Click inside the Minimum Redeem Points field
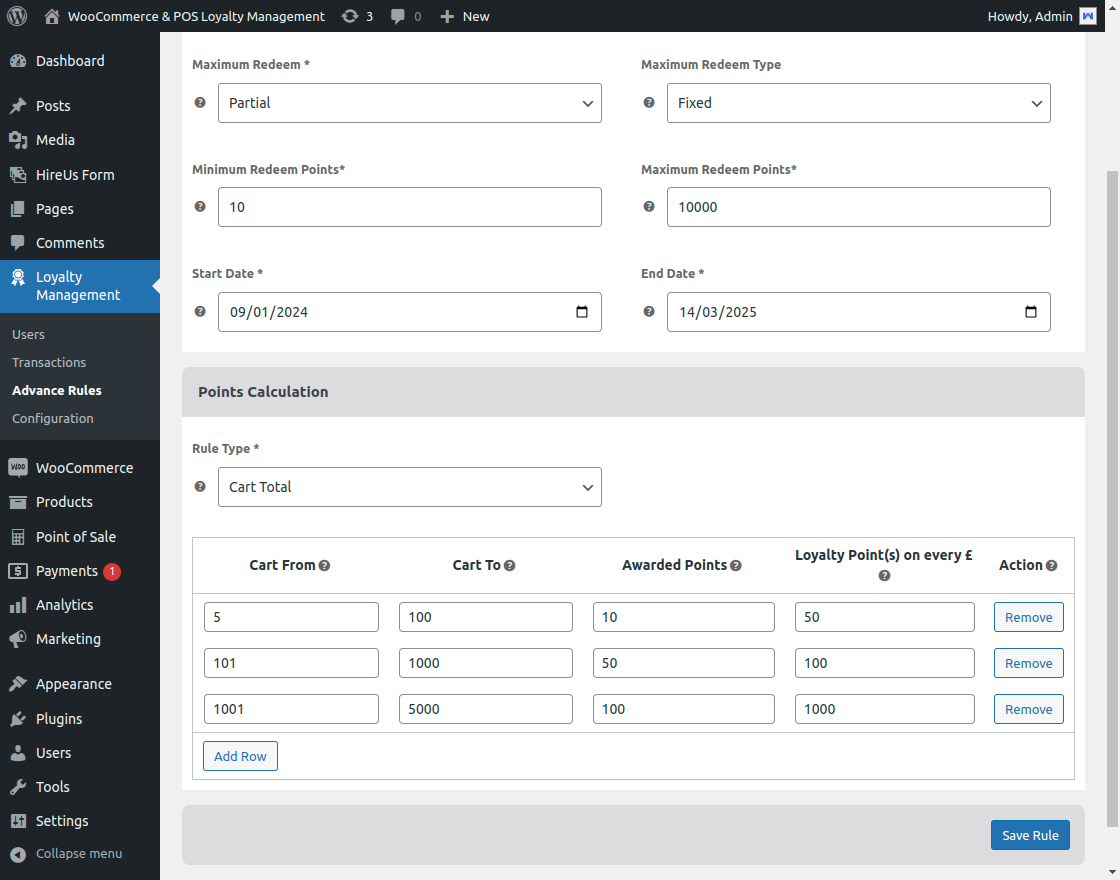 (x=410, y=207)
